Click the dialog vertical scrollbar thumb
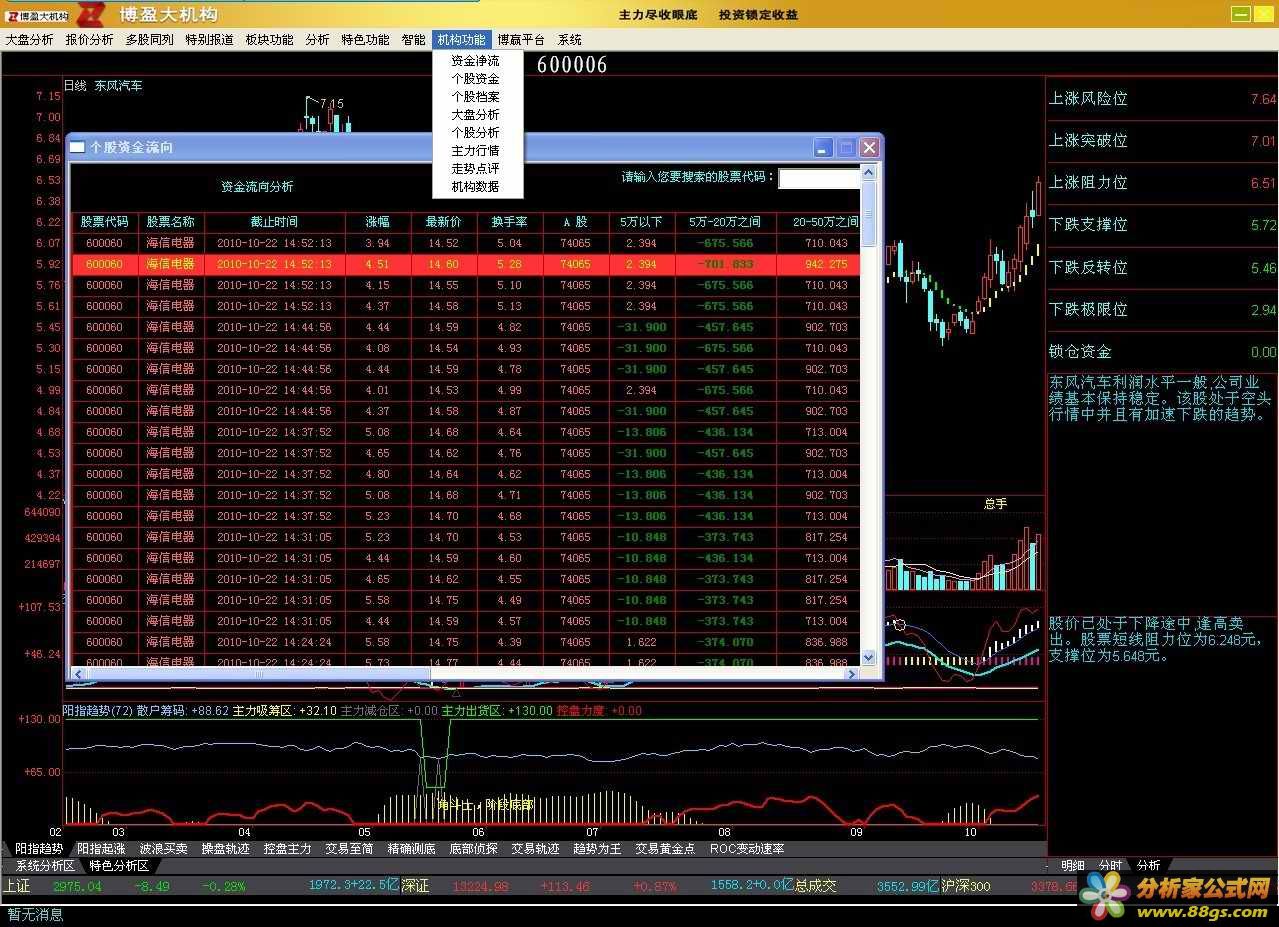Image resolution: width=1279 pixels, height=927 pixels. tap(868, 214)
